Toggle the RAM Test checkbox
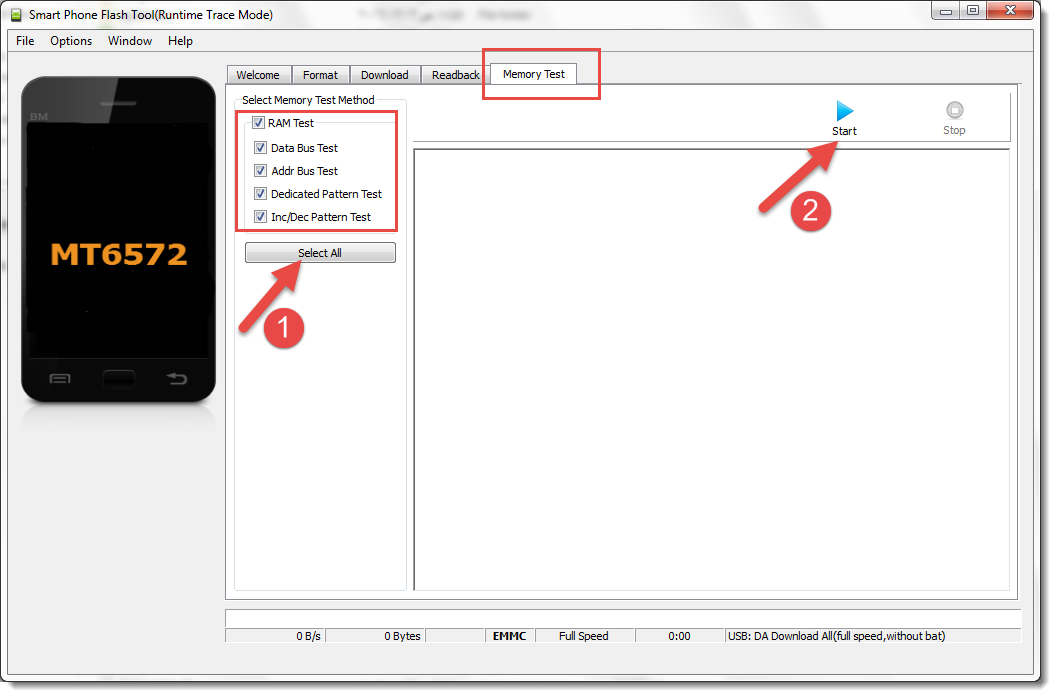This screenshot has height=697, width=1056. [x=259, y=123]
